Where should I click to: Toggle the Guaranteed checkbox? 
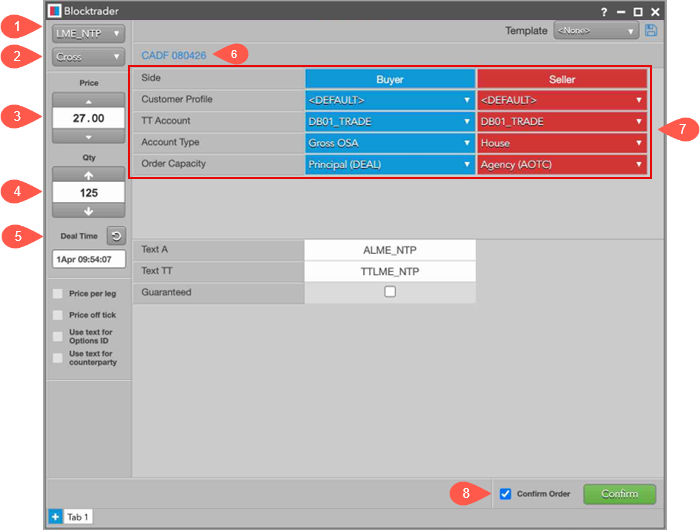(390, 292)
